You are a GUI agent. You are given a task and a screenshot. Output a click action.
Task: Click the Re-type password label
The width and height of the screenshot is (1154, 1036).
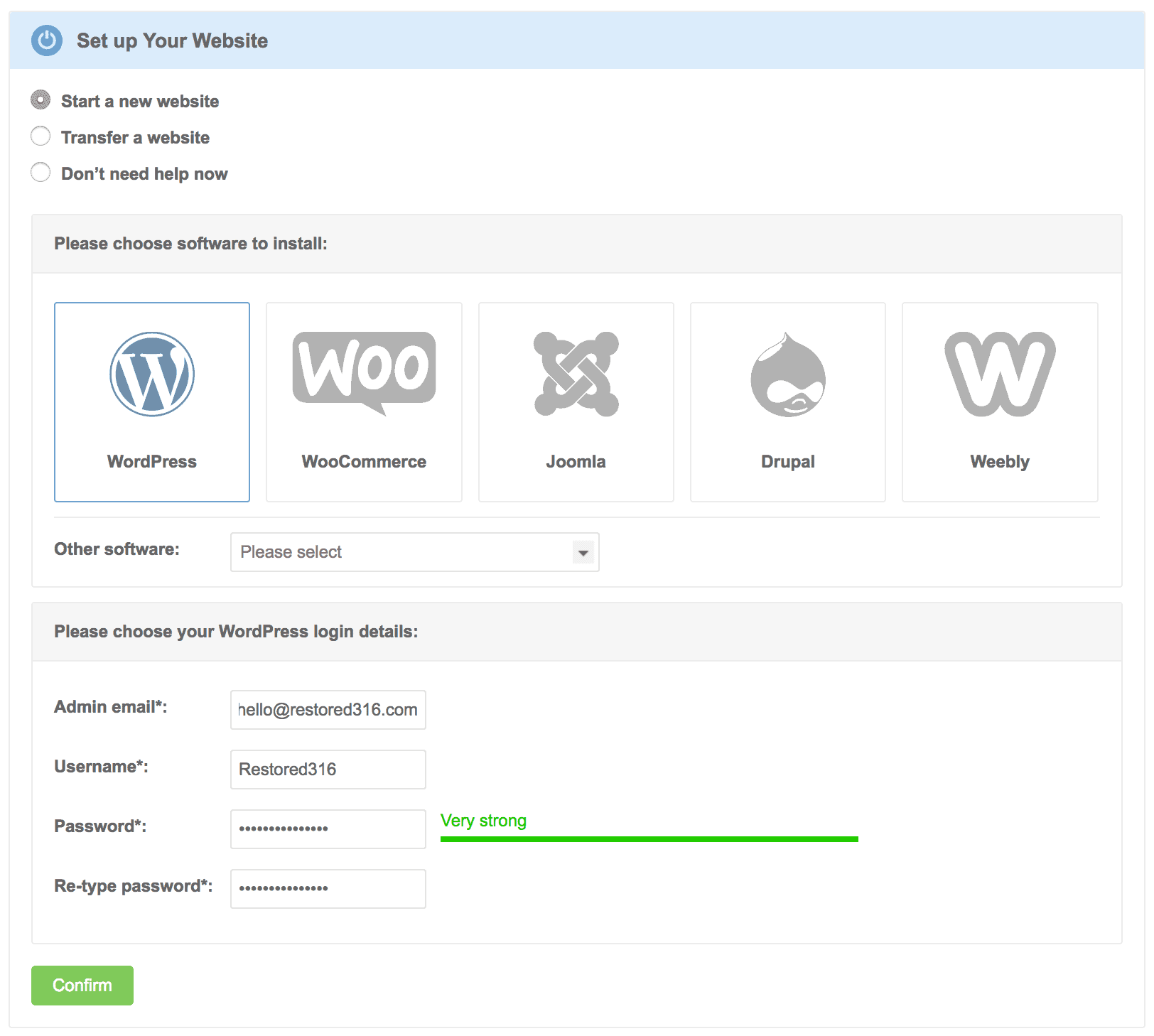134,886
